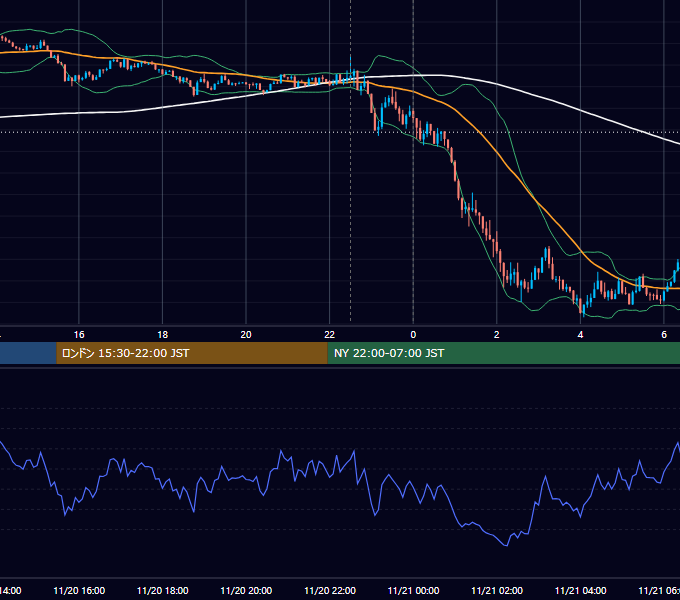Click the 6 hour label on the price chart axis

tap(664, 334)
